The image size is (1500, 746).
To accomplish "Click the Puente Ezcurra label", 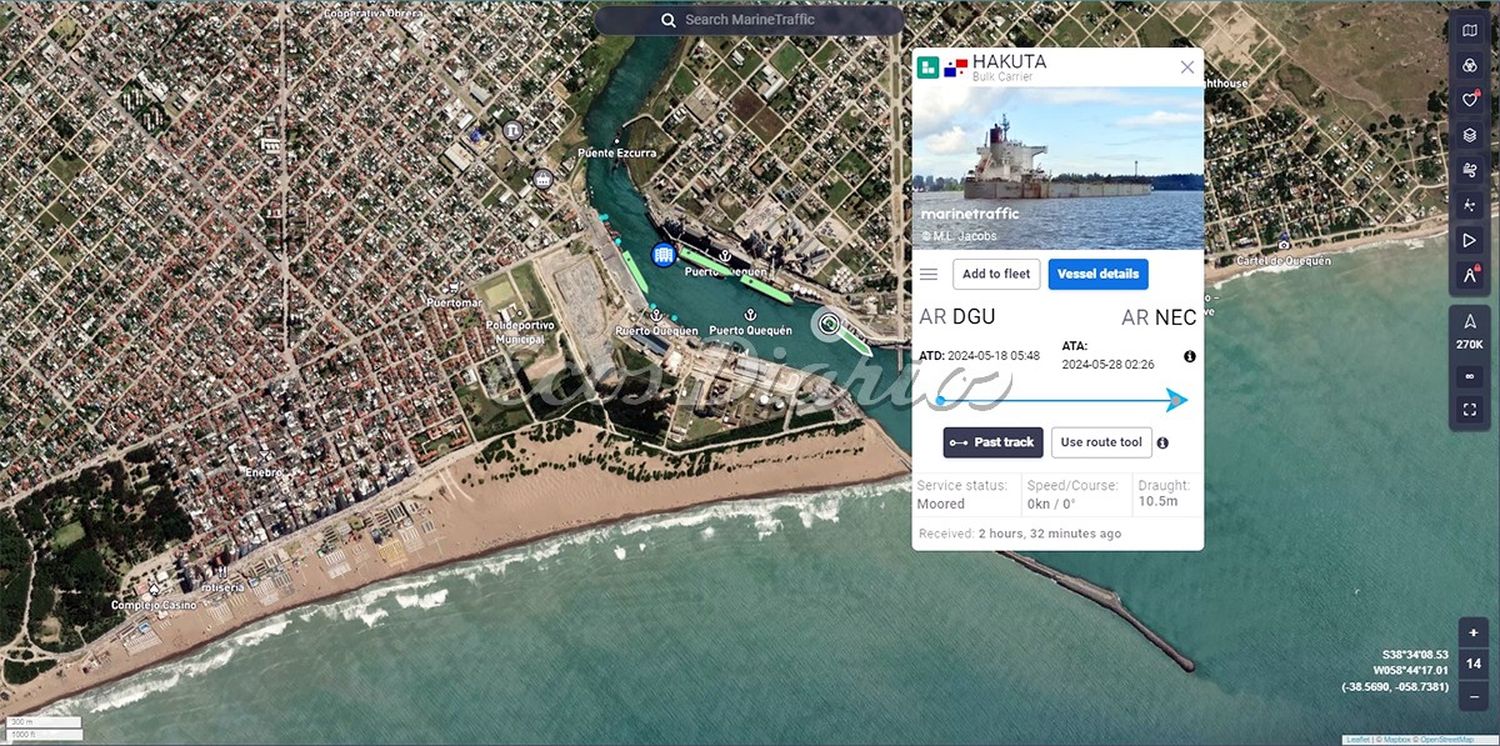I will [x=617, y=153].
